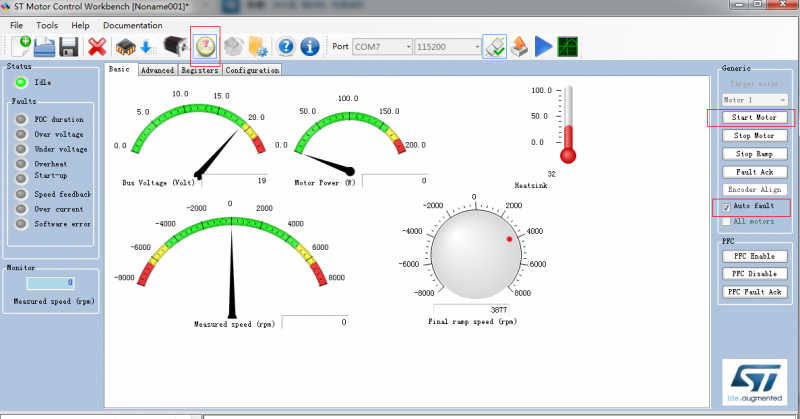Click the Fault Ack button
Image resolution: width=800 pixels, height=419 pixels.
point(754,172)
